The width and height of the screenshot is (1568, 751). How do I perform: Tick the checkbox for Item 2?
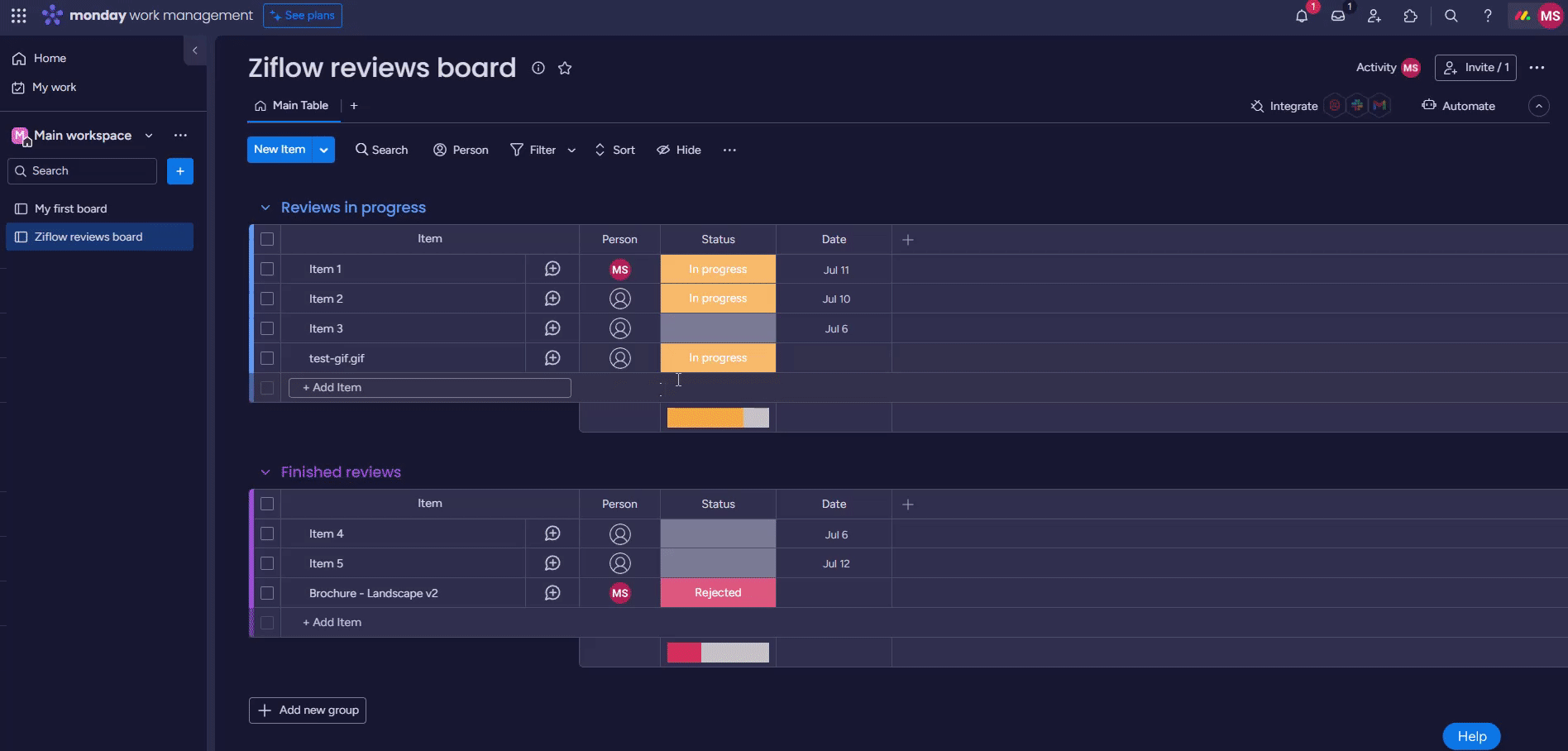tap(267, 299)
